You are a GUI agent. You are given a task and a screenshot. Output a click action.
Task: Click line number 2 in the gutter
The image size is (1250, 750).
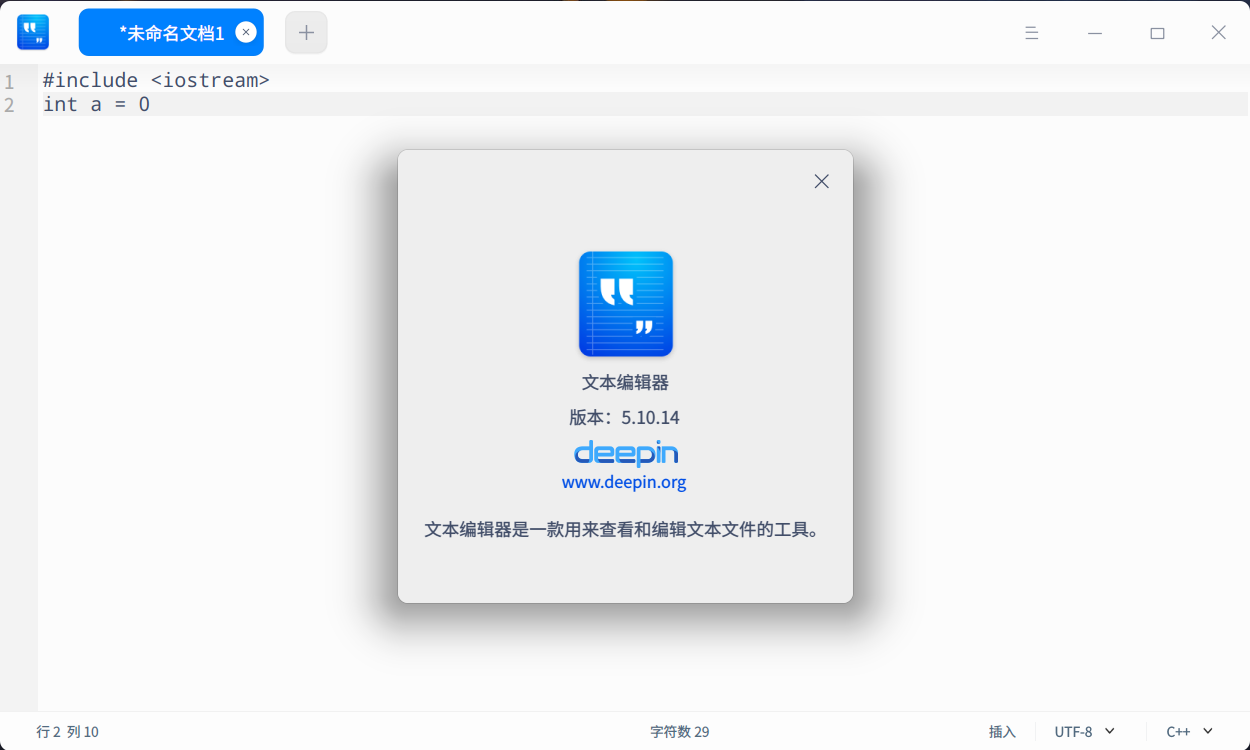click(10, 104)
